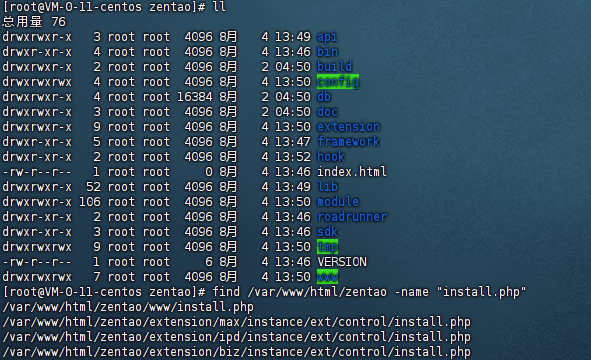Click the time 13:47 in framework row
The image size is (591, 360).
[292, 142]
